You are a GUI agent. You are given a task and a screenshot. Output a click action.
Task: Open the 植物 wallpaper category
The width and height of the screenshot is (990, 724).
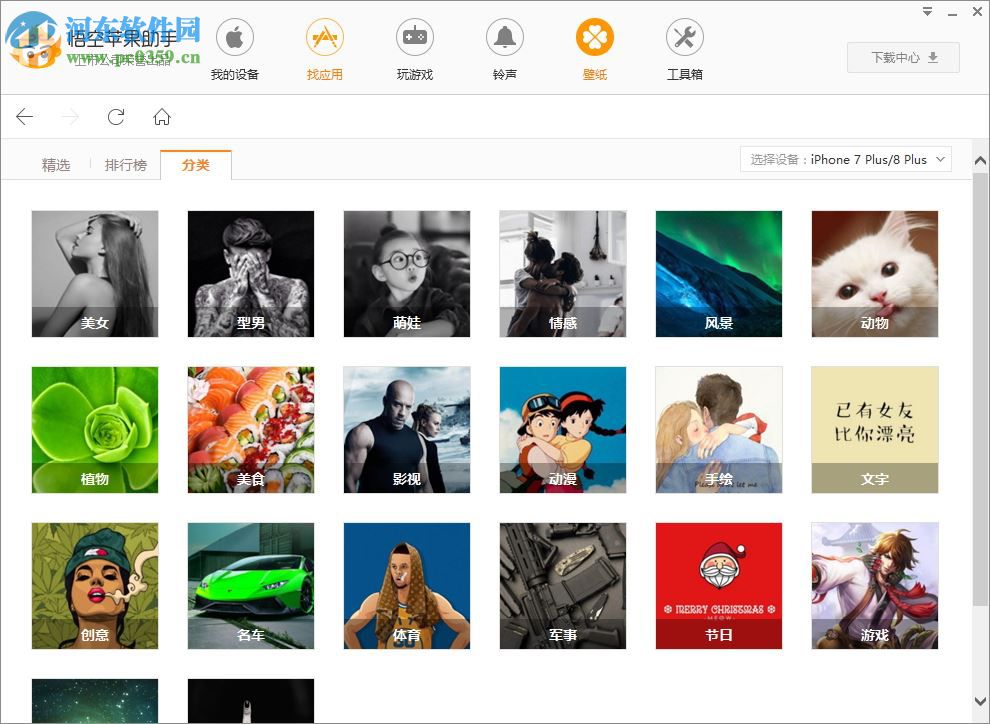click(95, 430)
